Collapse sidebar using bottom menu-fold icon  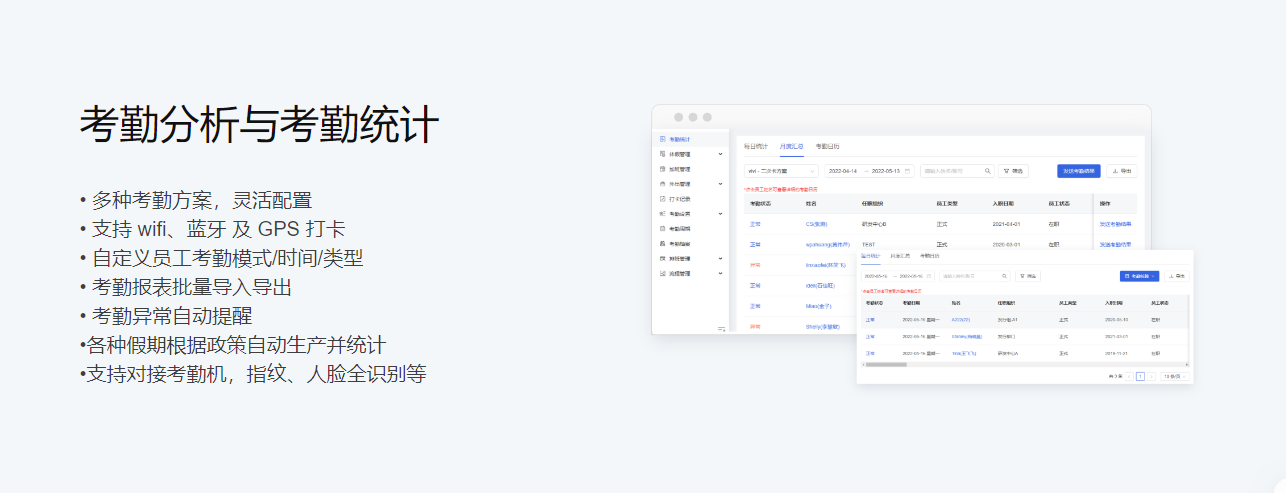coord(721,329)
